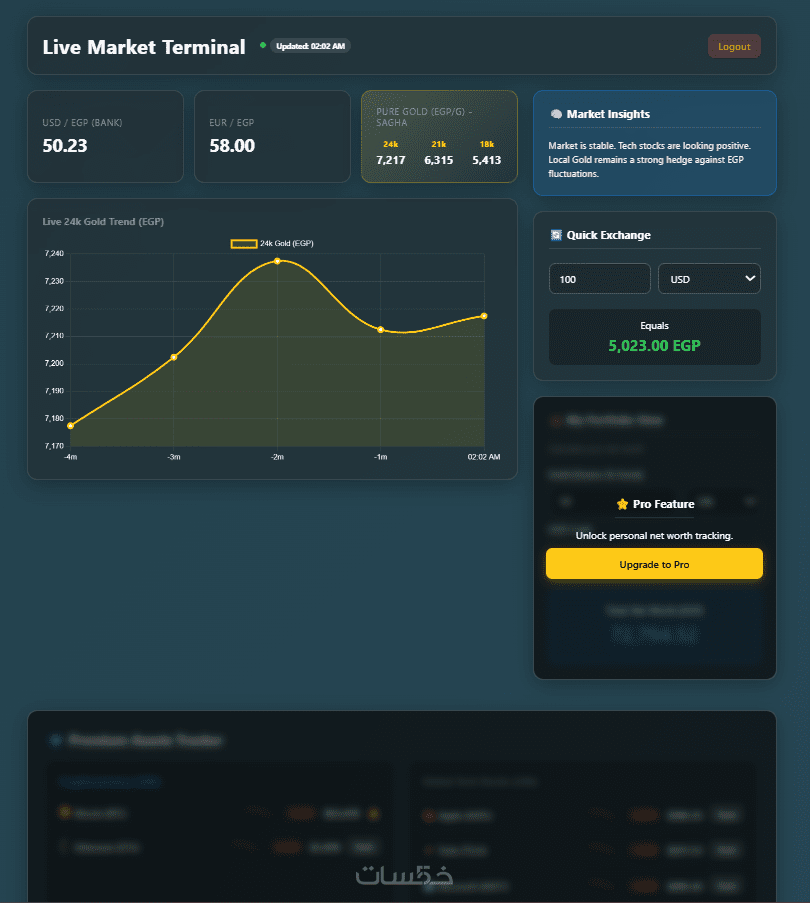Click the Market Insights description text
The height and width of the screenshot is (903, 810).
tap(649, 160)
